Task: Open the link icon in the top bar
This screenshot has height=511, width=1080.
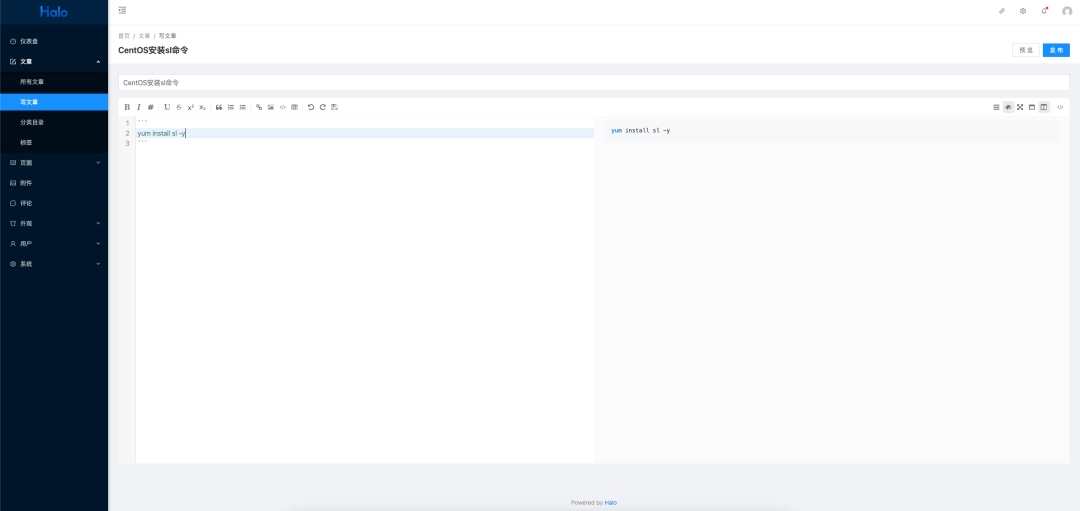Action: (x=1001, y=11)
